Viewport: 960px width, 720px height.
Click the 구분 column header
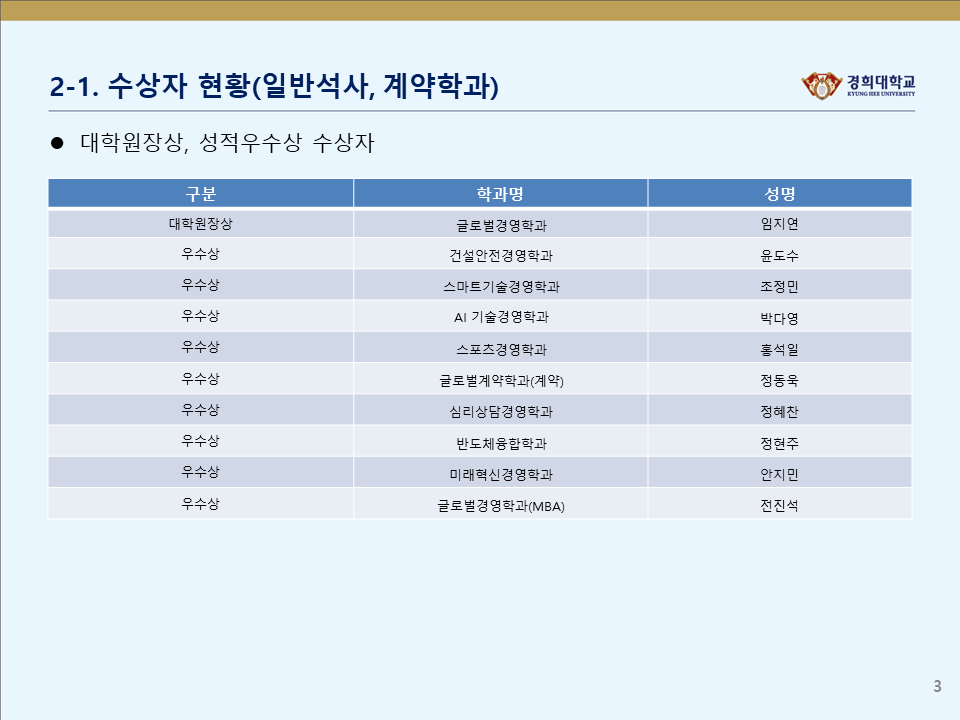point(200,194)
